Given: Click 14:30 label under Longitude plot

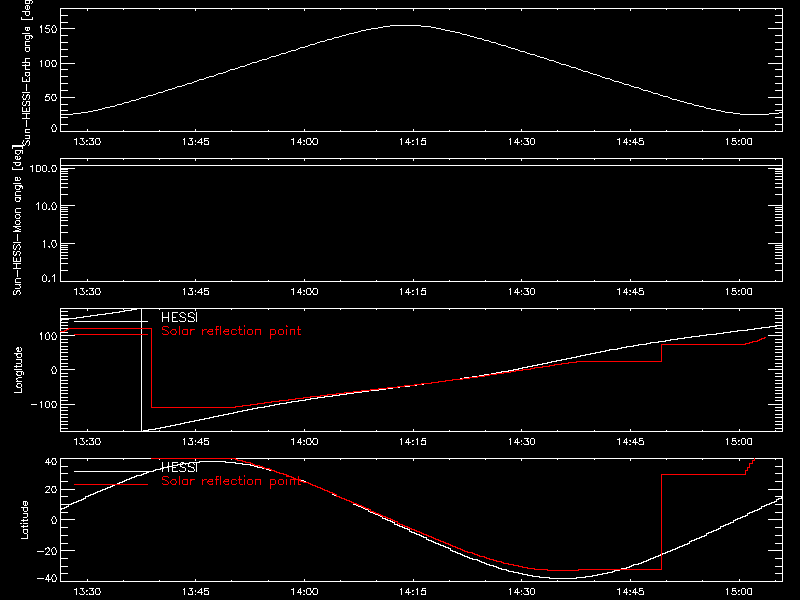Looking at the screenshot, I should pyautogui.click(x=521, y=442).
